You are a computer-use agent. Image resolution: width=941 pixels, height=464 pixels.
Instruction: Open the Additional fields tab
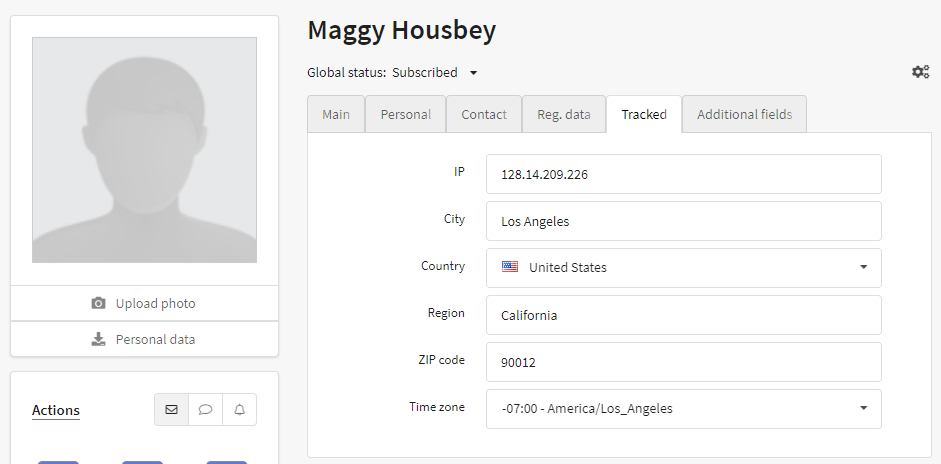pyautogui.click(x=744, y=114)
